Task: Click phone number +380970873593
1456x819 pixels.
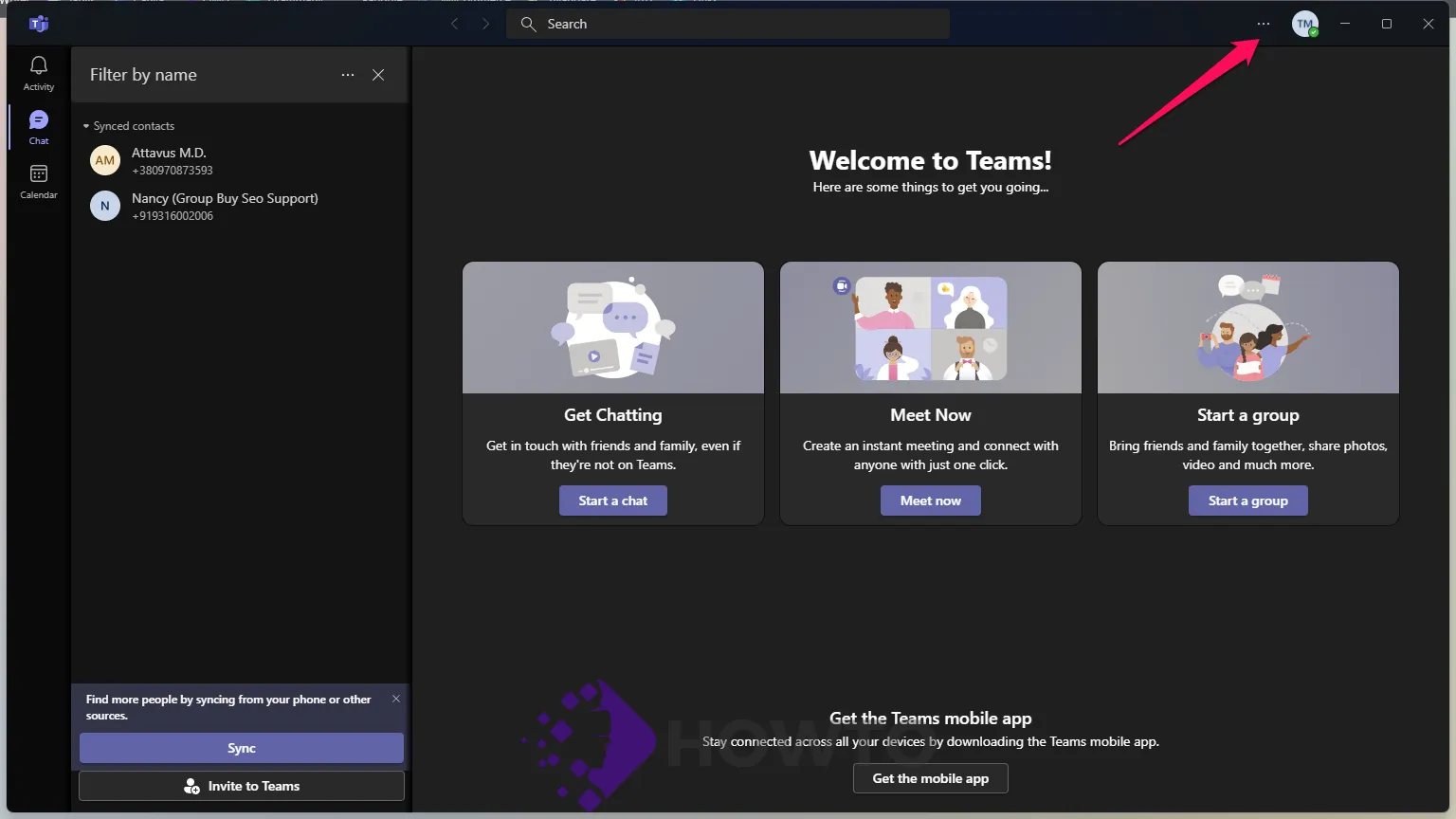Action: (x=173, y=171)
